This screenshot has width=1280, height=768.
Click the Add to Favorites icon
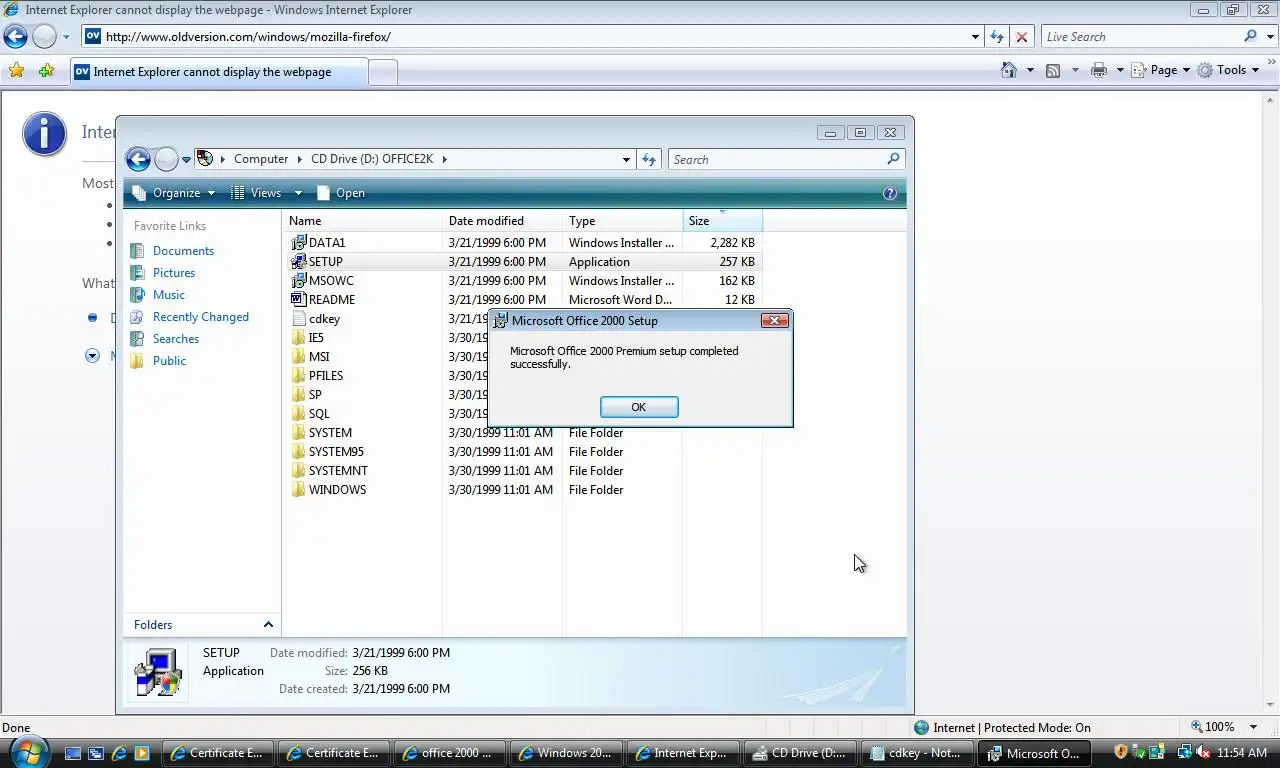[46, 71]
